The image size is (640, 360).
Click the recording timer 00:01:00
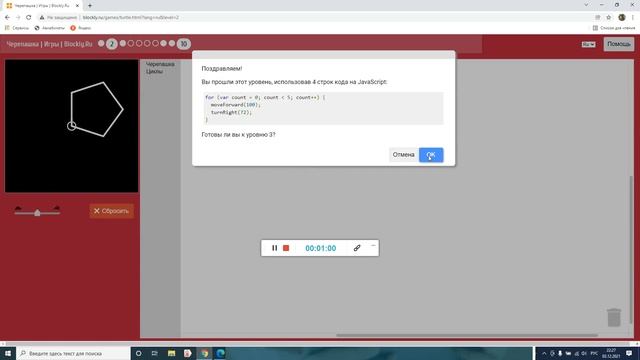tap(321, 248)
